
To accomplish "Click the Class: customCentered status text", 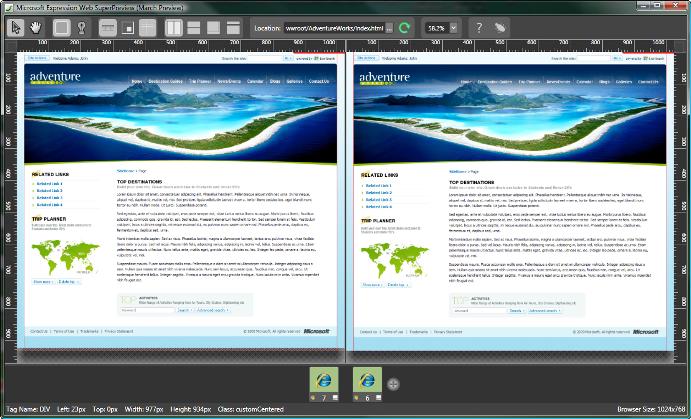I will coord(251,409).
